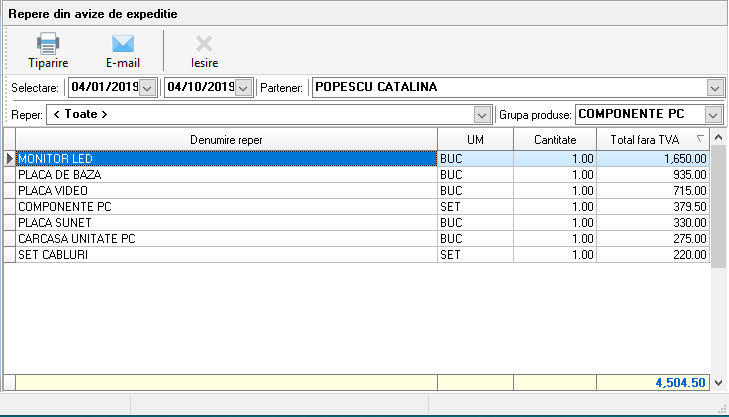Click the Tiparire printer icon
Image resolution: width=729 pixels, height=417 pixels.
(x=48, y=44)
